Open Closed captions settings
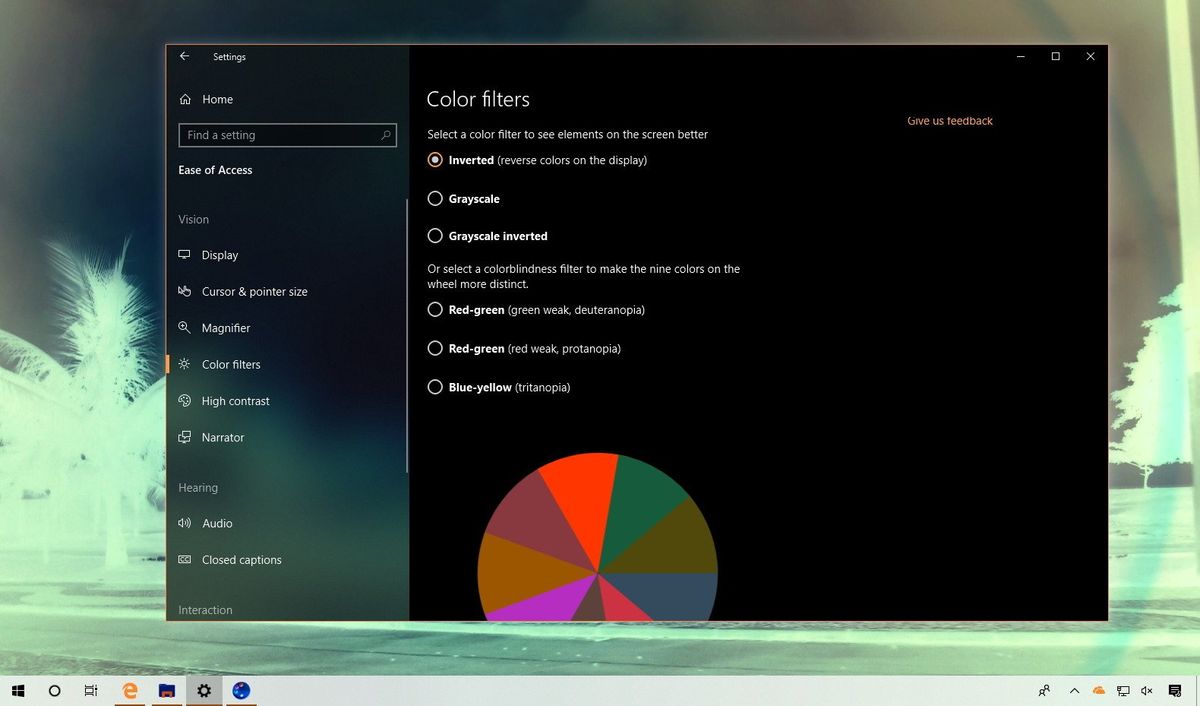This screenshot has height=706, width=1200. tap(240, 559)
